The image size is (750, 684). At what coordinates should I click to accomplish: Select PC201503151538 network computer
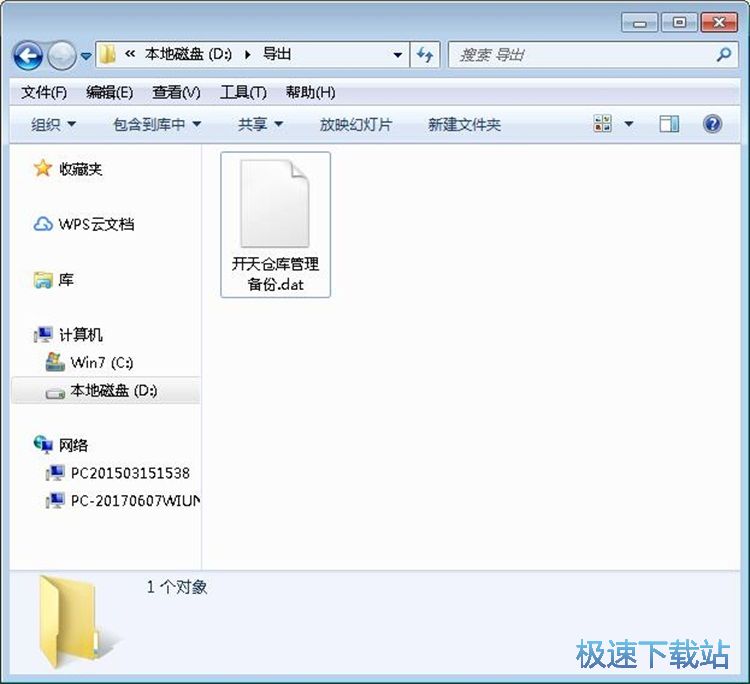pyautogui.click(x=130, y=473)
